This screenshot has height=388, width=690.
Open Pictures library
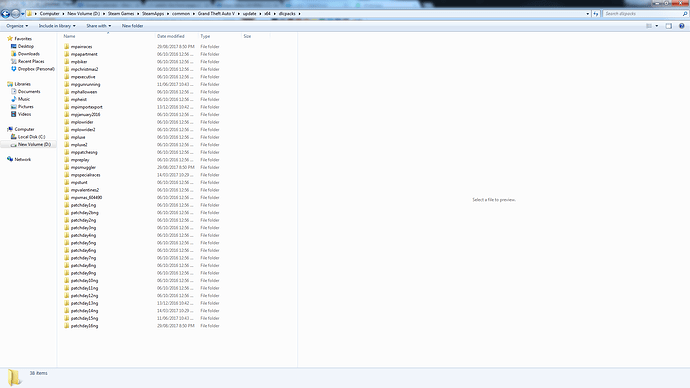click(x=26, y=106)
